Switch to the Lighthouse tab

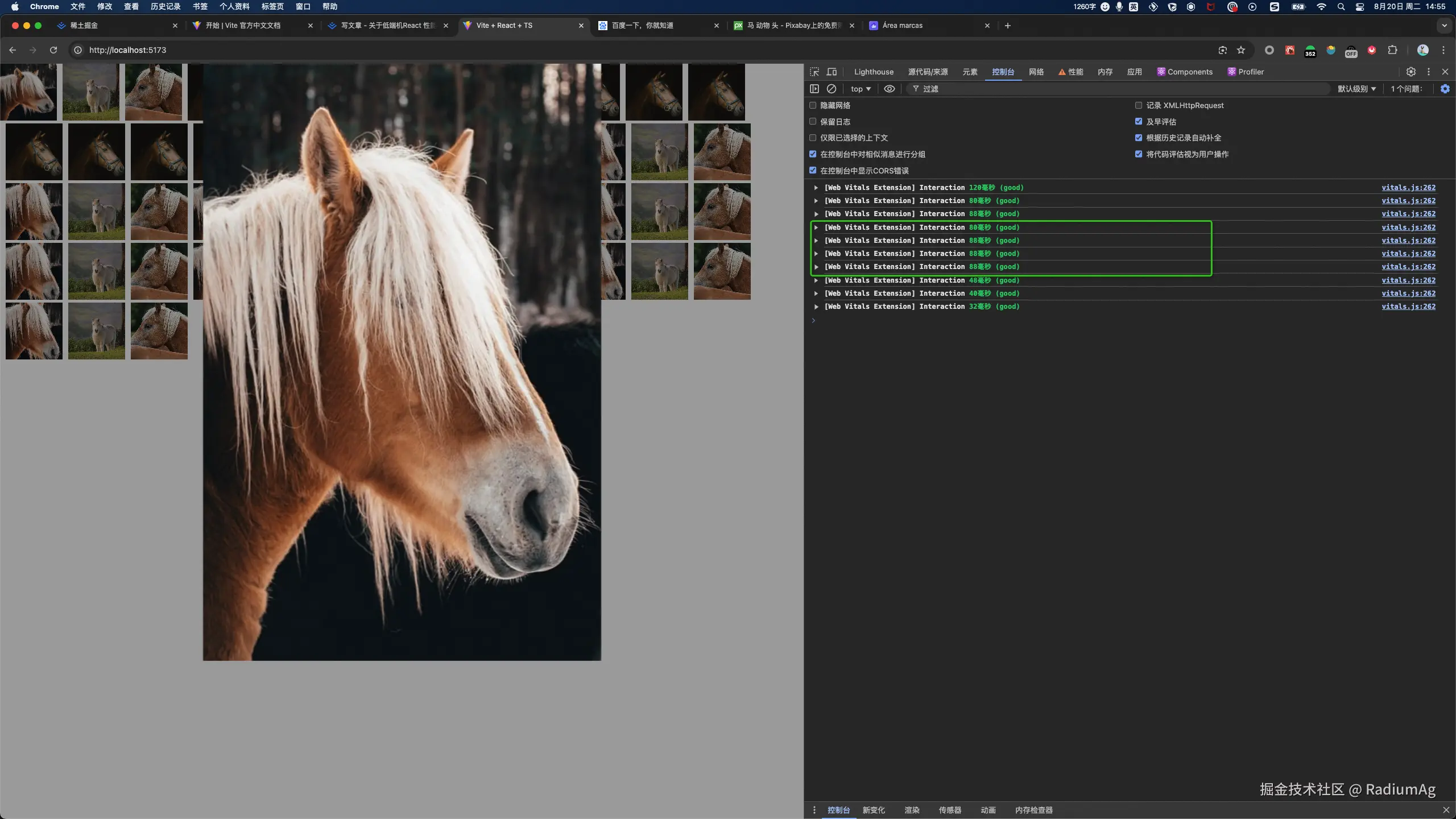click(x=874, y=72)
